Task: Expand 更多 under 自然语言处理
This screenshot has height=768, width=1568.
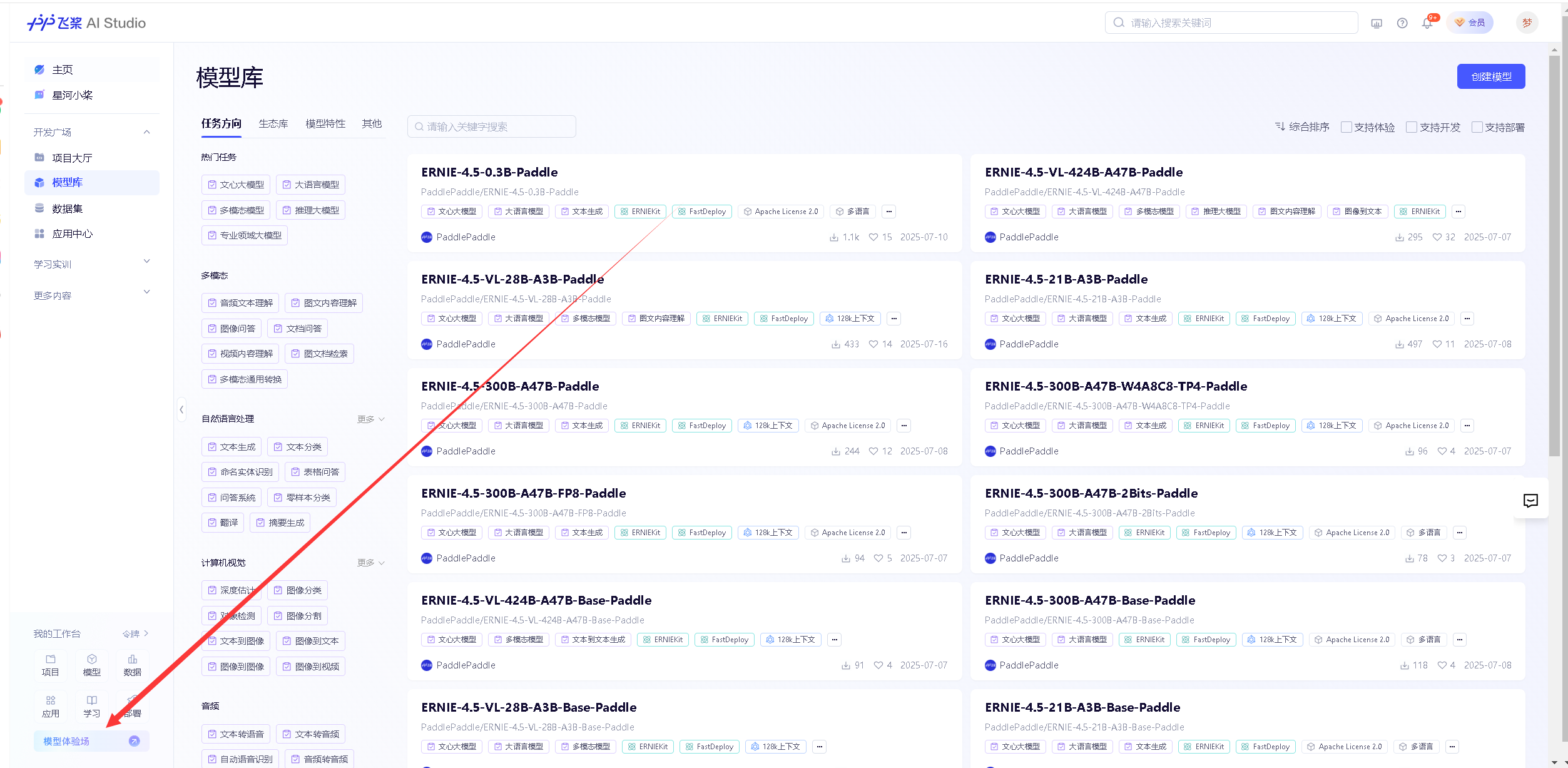Action: 371,419
